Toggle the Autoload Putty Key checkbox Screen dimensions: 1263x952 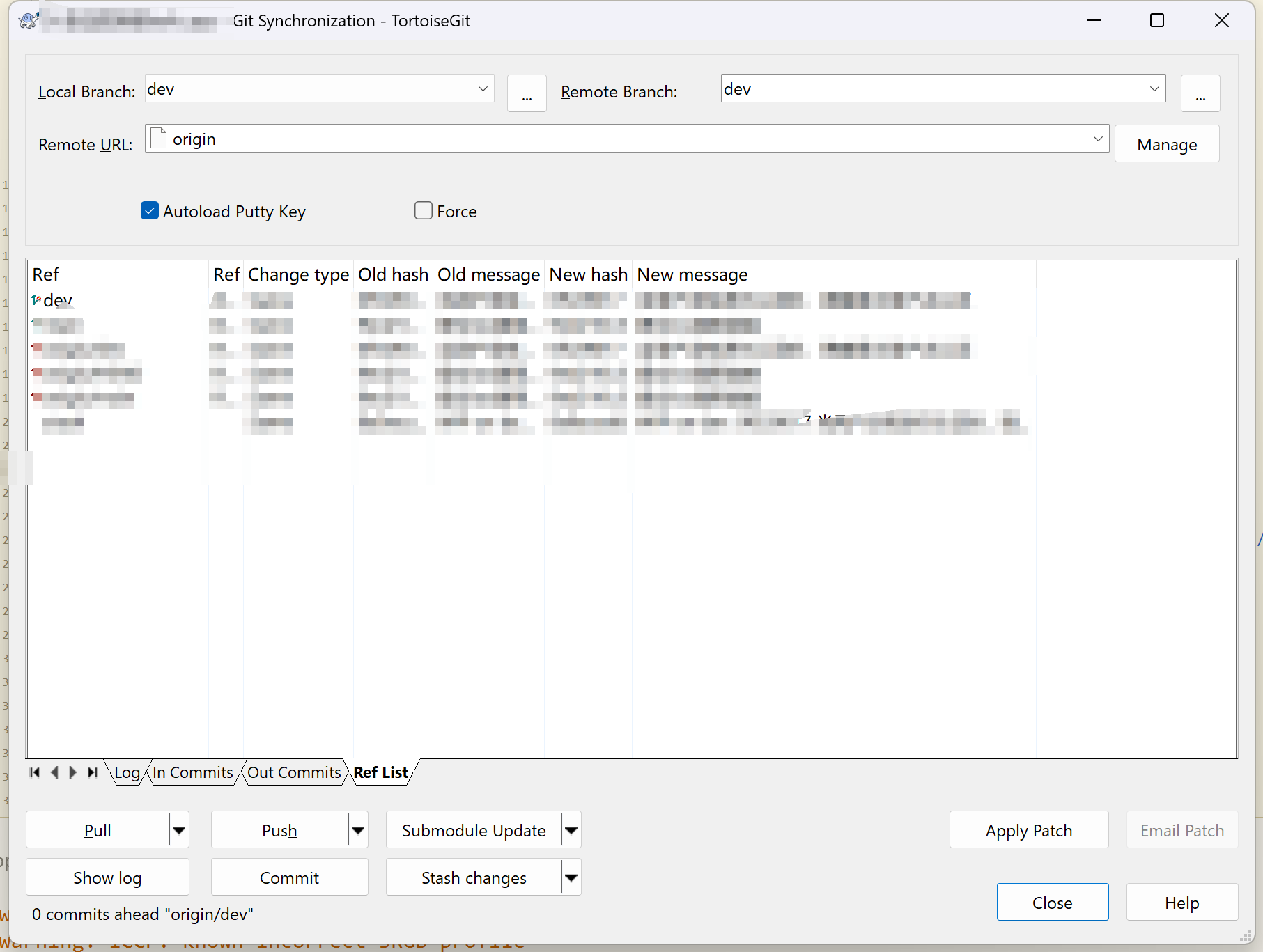pos(150,210)
